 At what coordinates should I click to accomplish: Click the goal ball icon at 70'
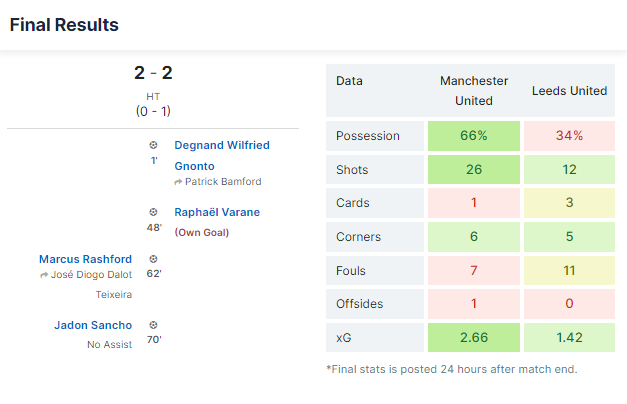(x=153, y=325)
